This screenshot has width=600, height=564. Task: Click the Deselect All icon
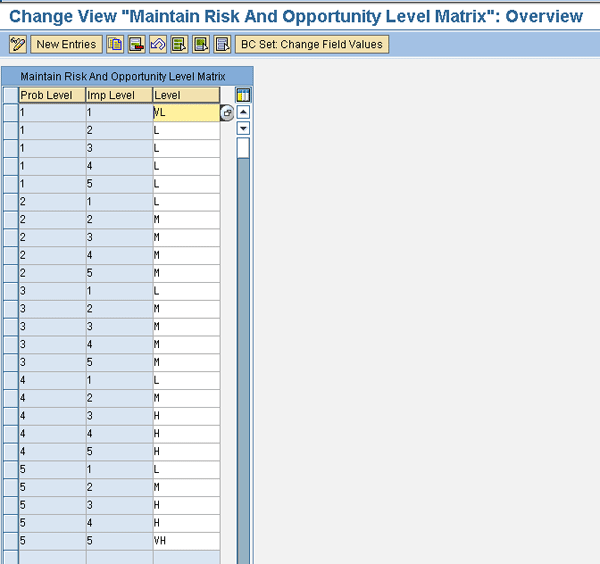click(222, 44)
